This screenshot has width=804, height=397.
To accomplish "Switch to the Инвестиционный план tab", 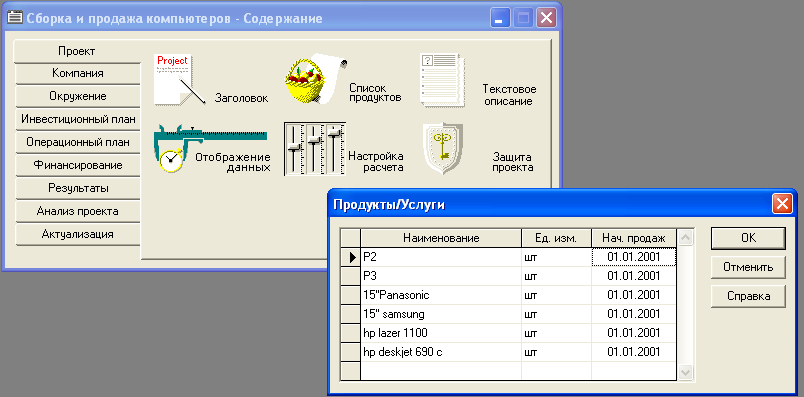I will (x=77, y=120).
